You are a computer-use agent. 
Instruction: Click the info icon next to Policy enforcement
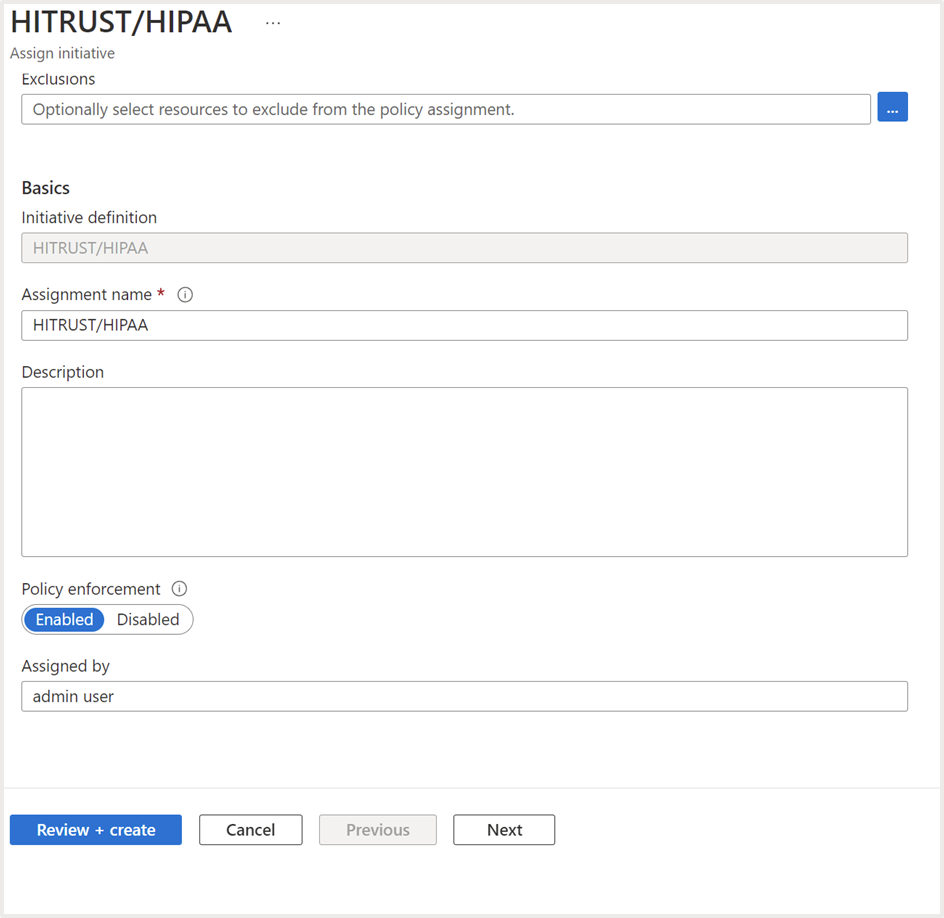(x=179, y=589)
